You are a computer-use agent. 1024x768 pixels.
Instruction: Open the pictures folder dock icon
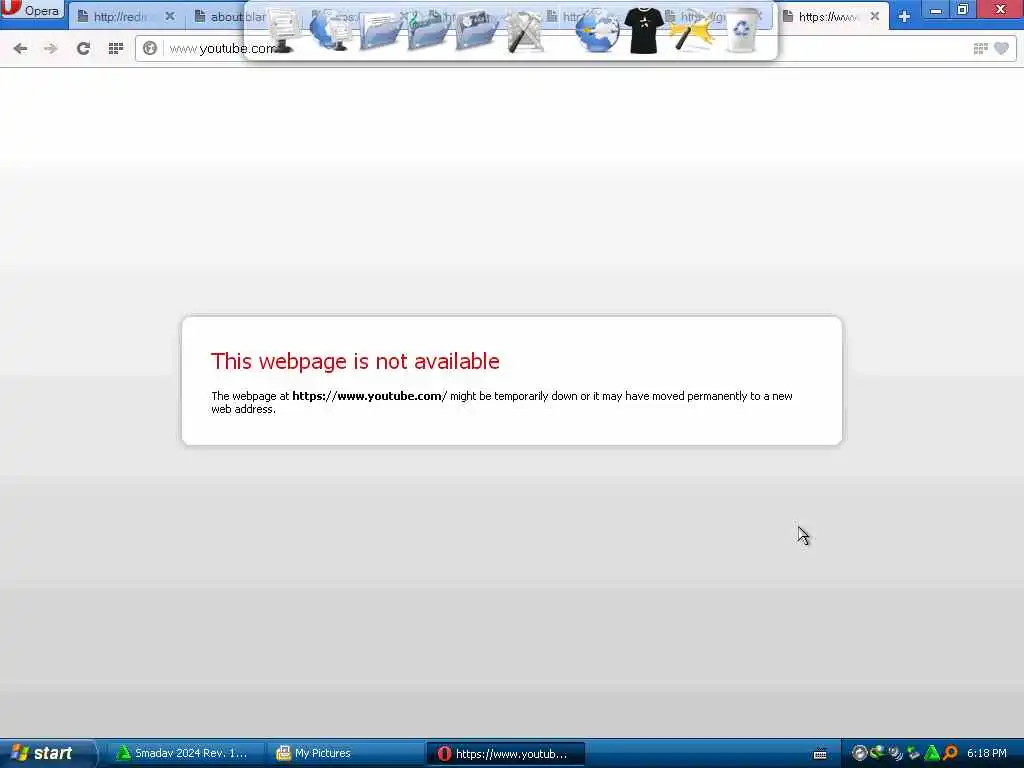(476, 31)
